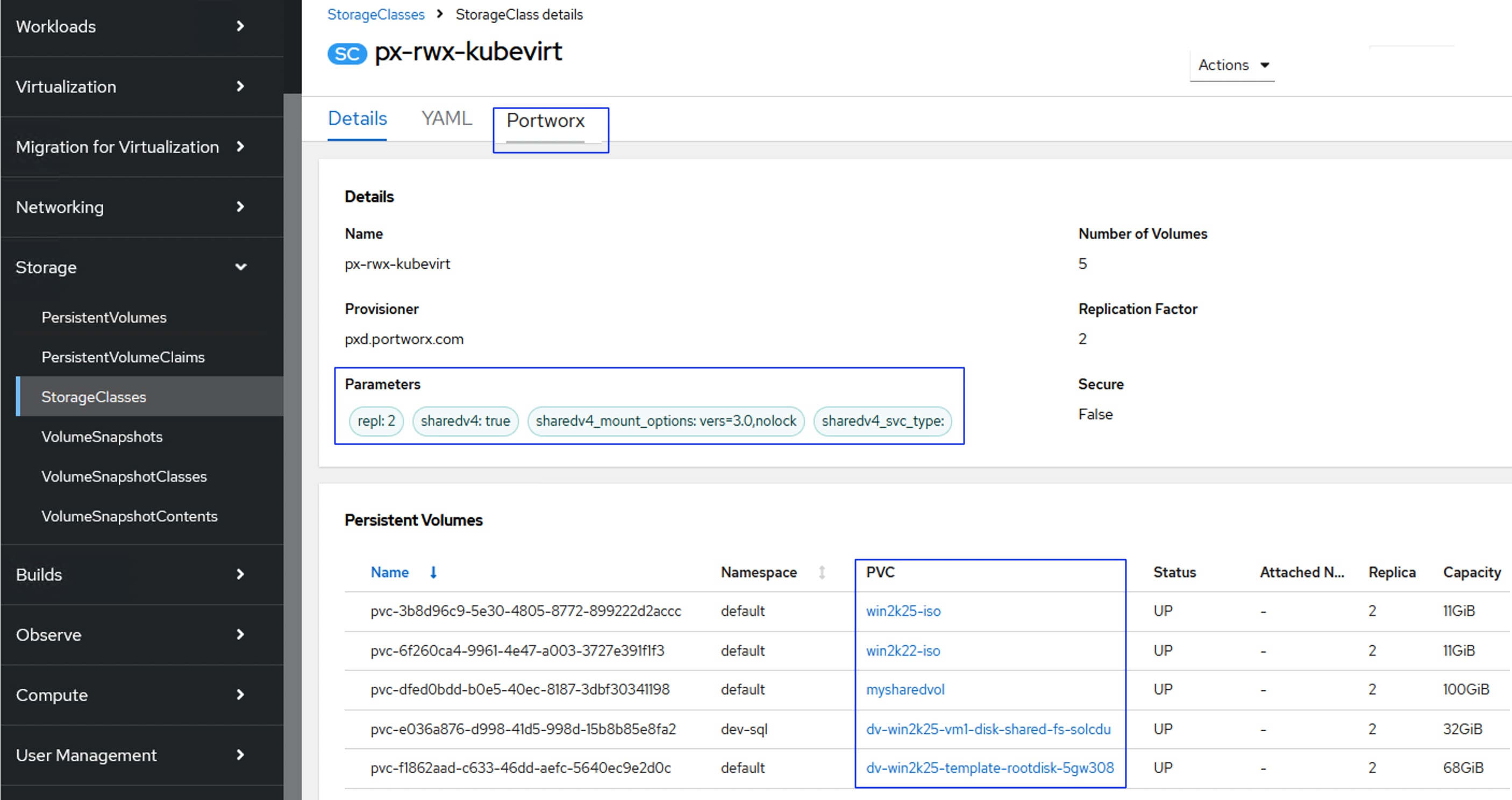
Task: Switch to the Portworx tab
Action: [x=545, y=120]
